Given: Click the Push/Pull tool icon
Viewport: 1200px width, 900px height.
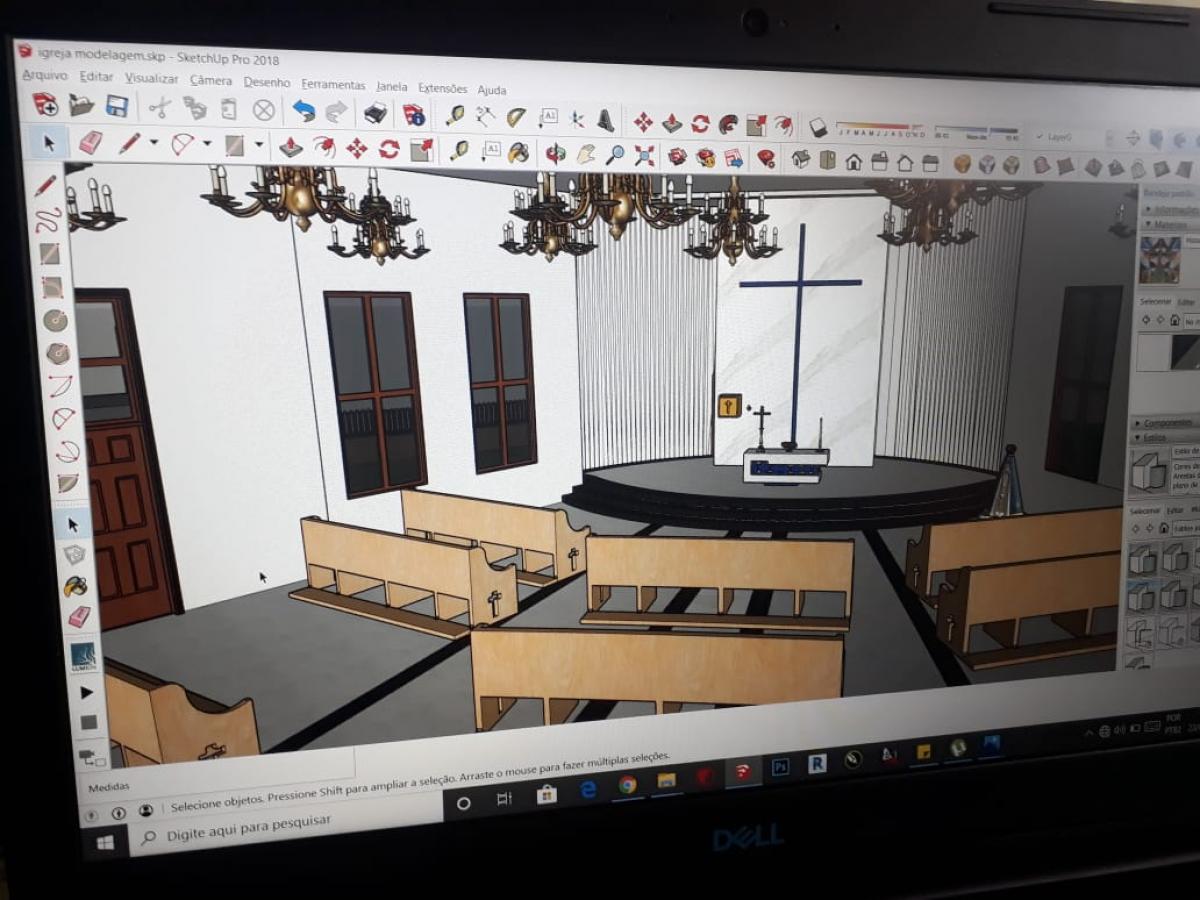Looking at the screenshot, I should (290, 148).
